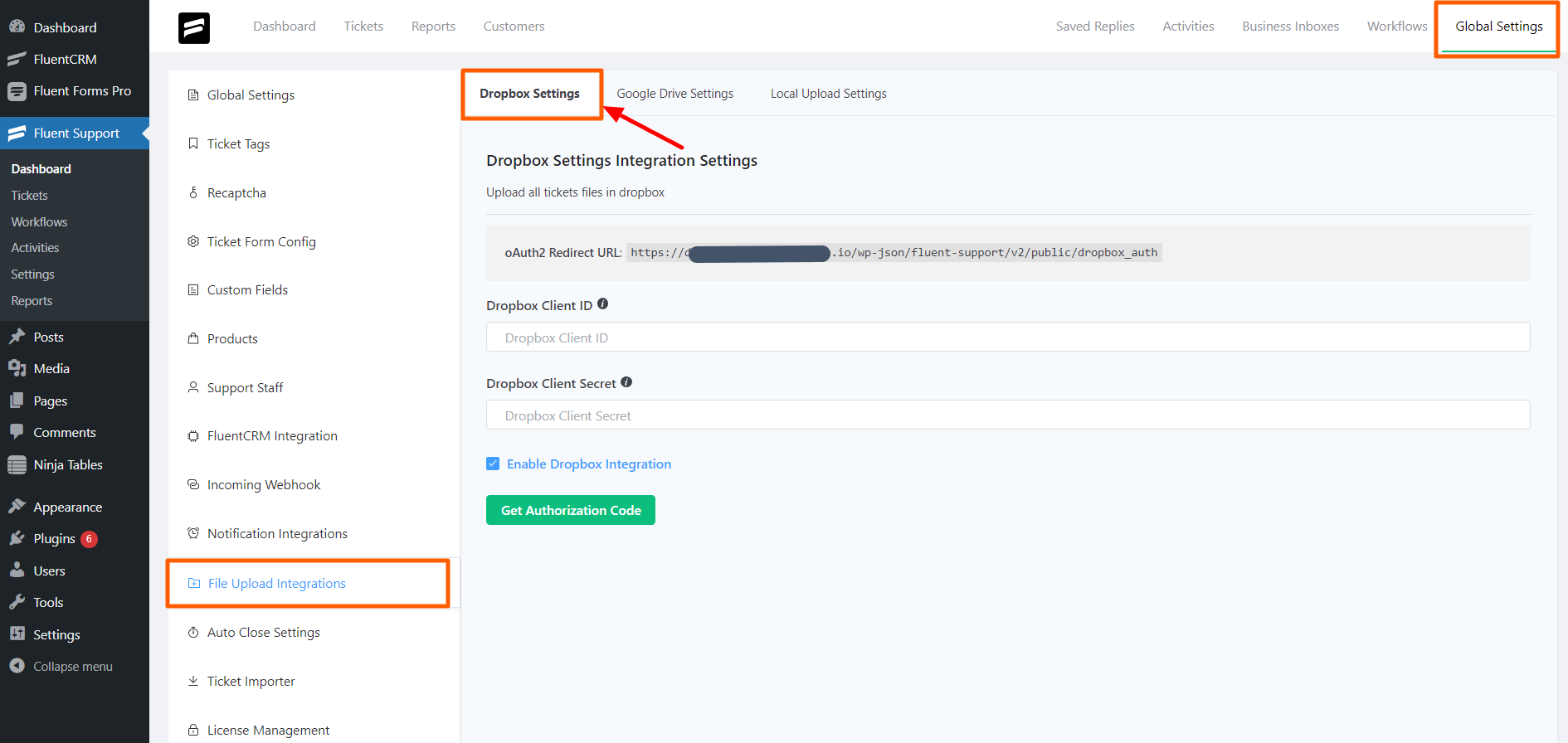
Task: Click the Fluent Support logo icon
Action: 194,28
